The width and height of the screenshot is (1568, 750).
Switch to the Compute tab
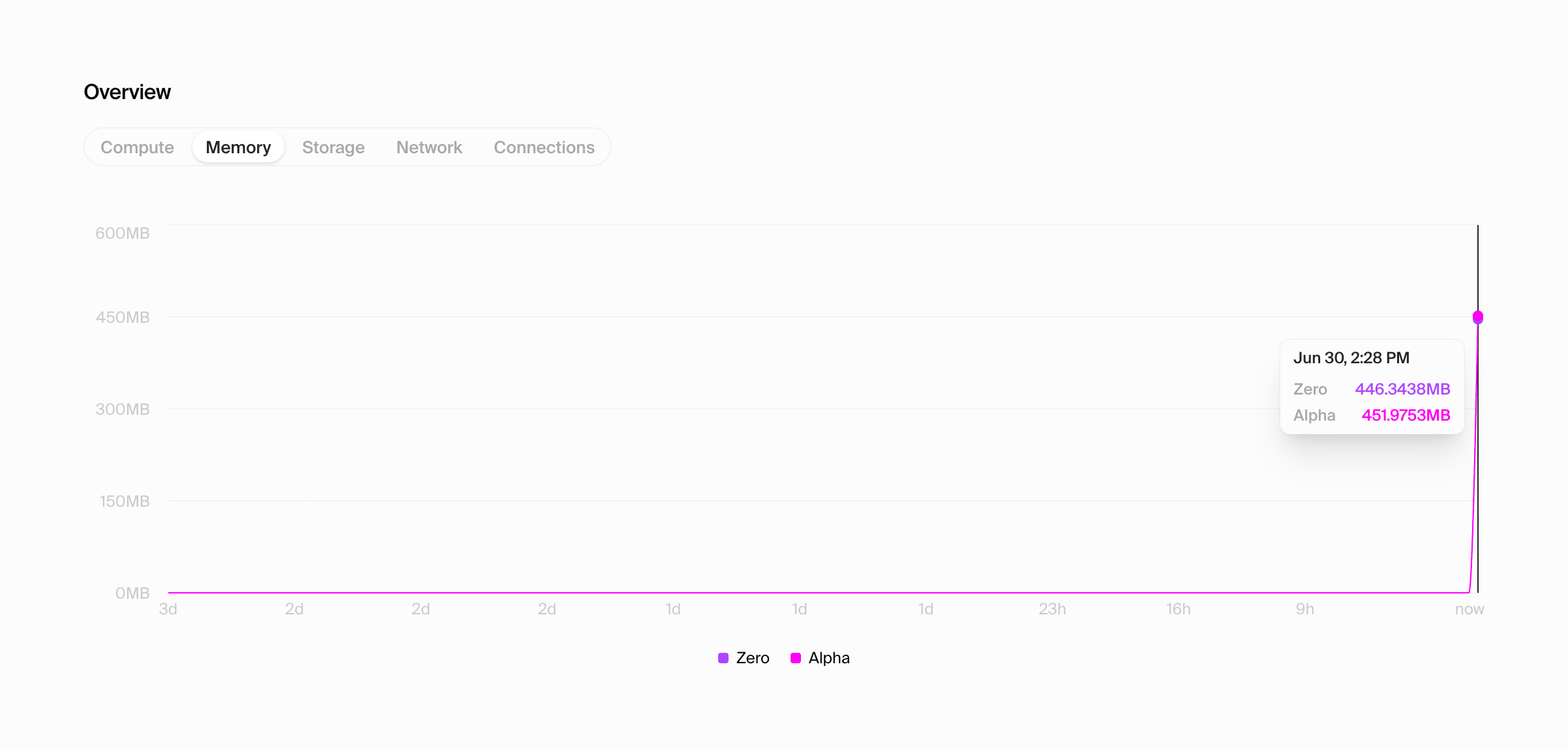tap(137, 147)
